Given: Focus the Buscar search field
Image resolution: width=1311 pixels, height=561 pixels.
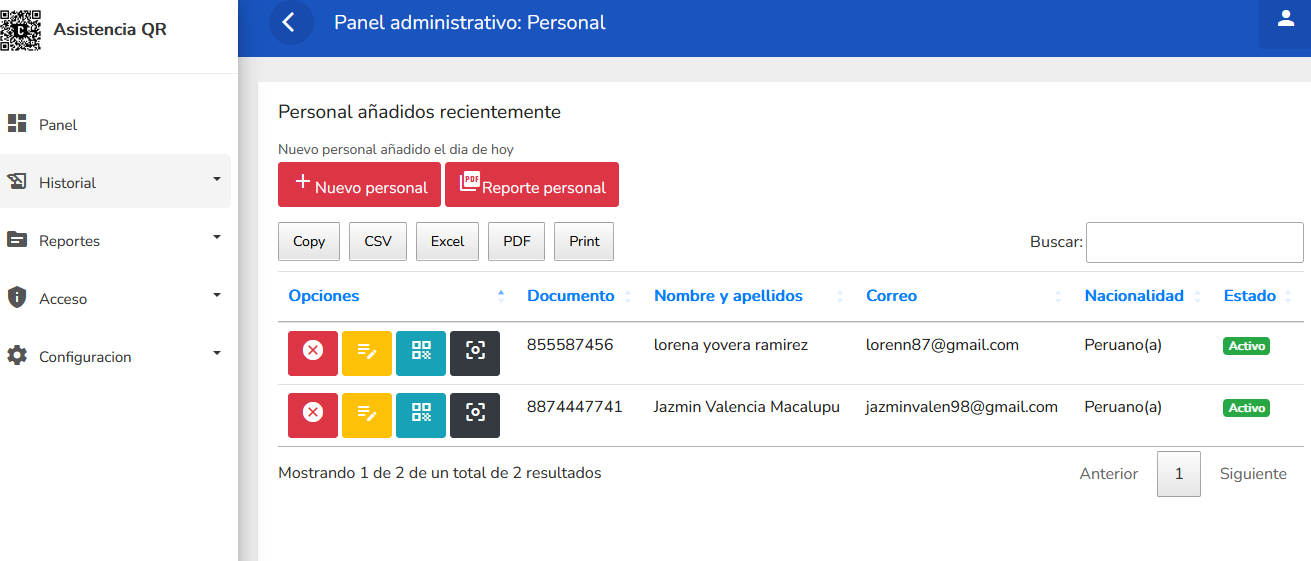Looking at the screenshot, I should (x=1194, y=242).
